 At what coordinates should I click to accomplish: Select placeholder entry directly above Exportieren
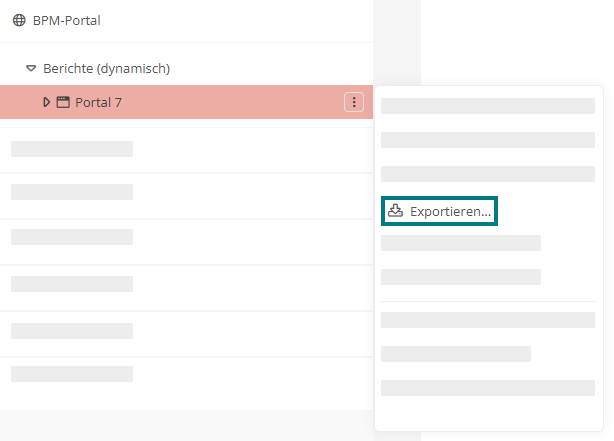(488, 174)
